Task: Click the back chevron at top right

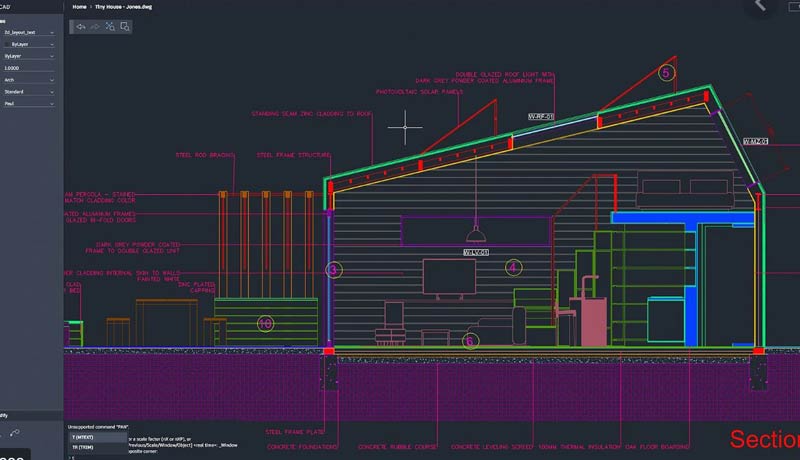Action: 760,5
